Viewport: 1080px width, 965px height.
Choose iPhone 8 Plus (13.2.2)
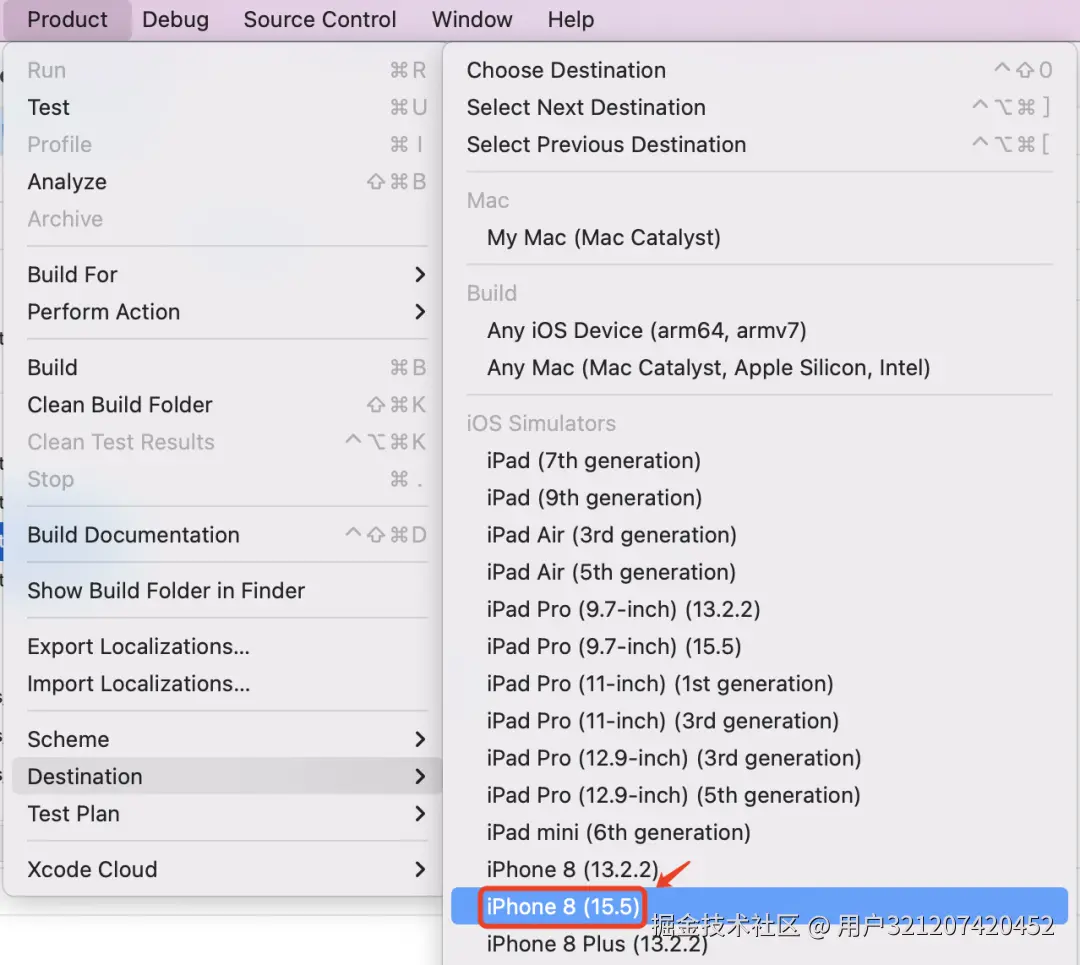tap(759, 944)
